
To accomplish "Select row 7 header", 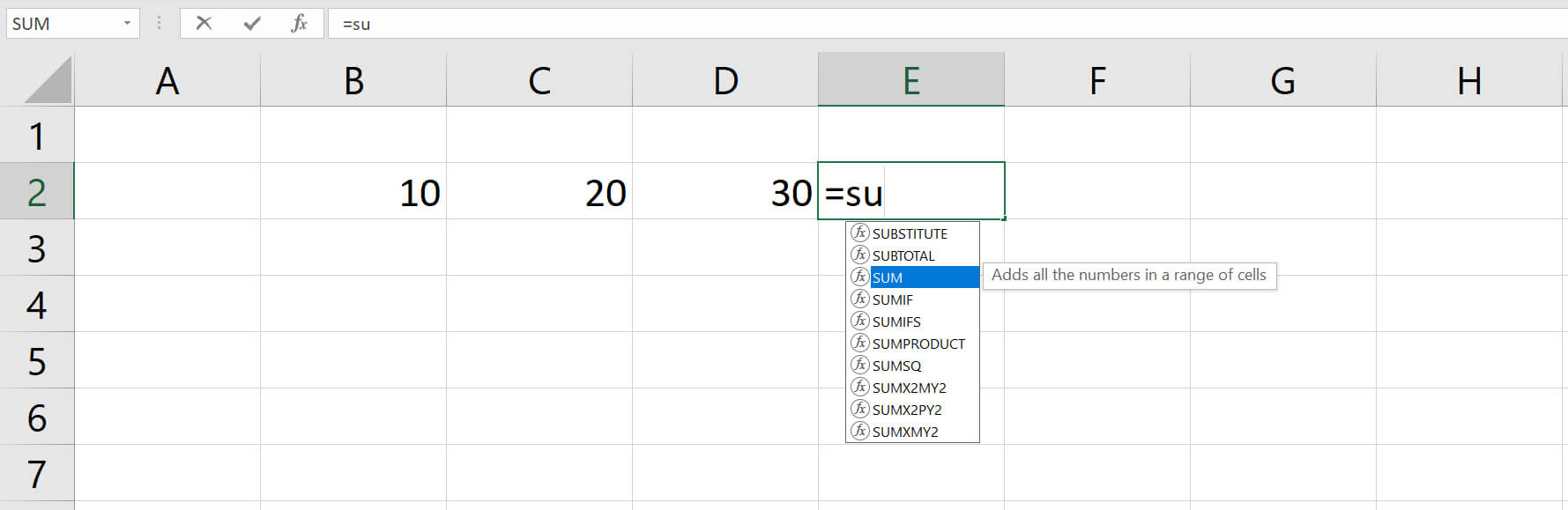I will [37, 473].
